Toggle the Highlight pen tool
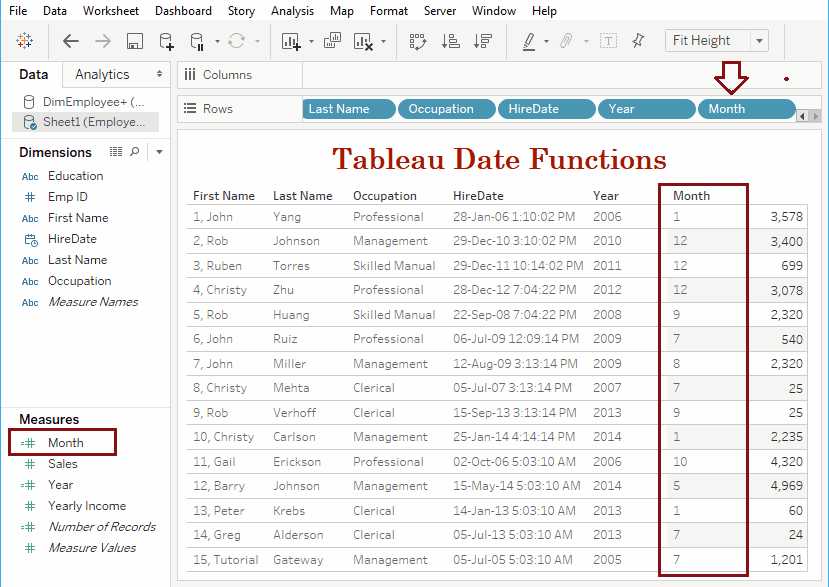829x587 pixels. coord(528,40)
